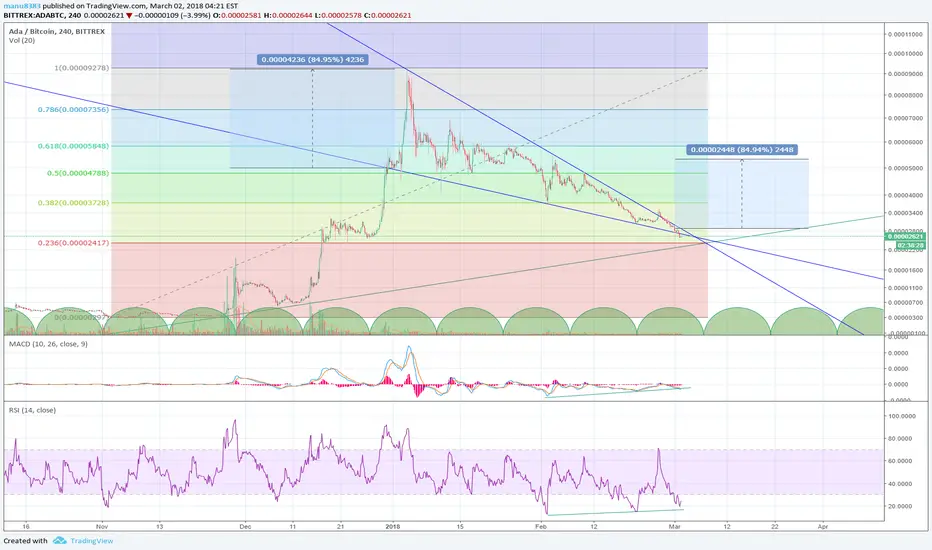The width and height of the screenshot is (932, 550).
Task: Click the 0.00001600 price axis tick
Action: click(905, 270)
